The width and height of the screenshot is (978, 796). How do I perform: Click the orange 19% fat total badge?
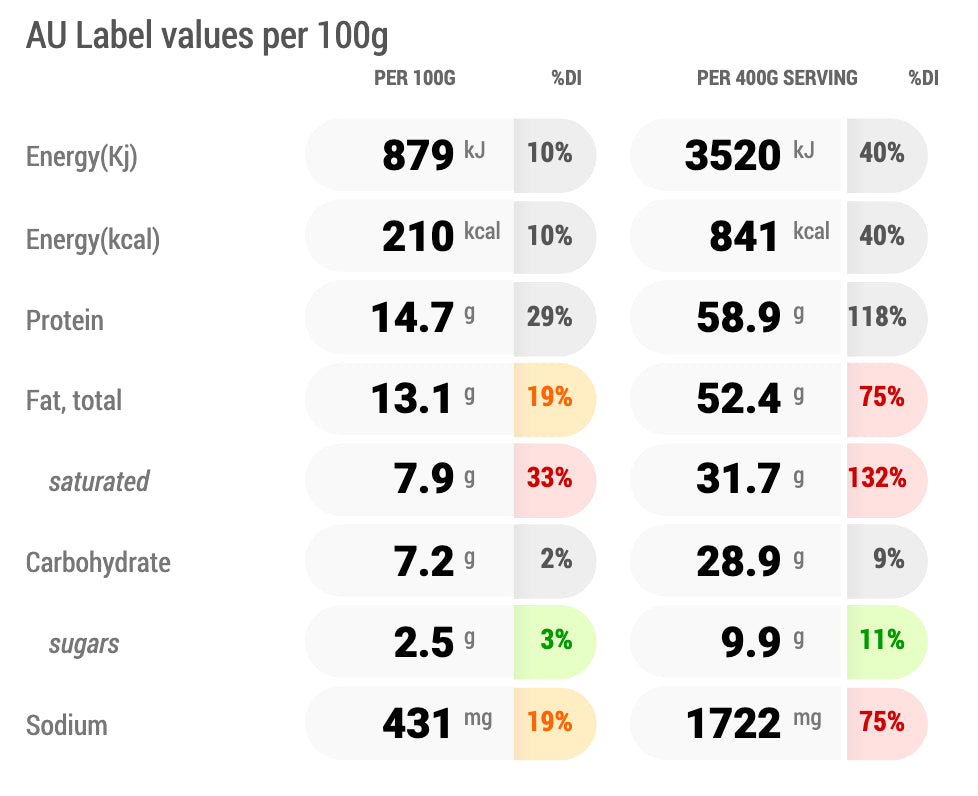(550, 398)
